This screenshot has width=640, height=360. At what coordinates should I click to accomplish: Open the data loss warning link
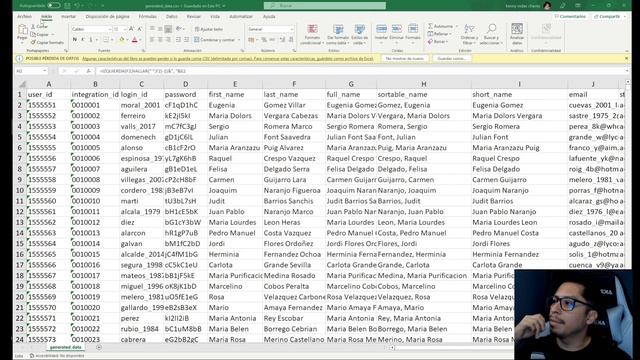(228, 59)
